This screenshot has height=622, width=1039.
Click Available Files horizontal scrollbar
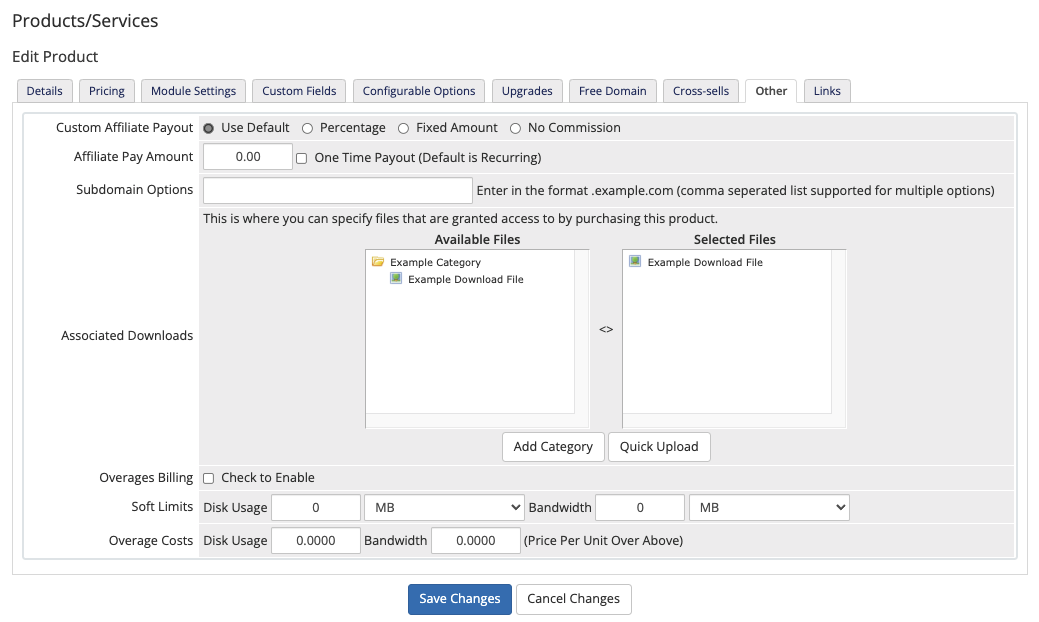coord(470,421)
